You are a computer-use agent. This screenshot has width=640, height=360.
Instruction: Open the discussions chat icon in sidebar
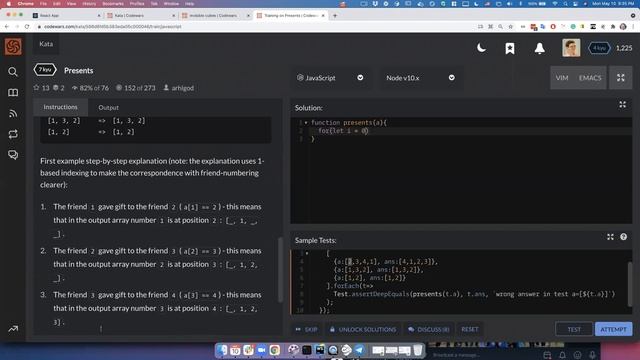[13, 155]
